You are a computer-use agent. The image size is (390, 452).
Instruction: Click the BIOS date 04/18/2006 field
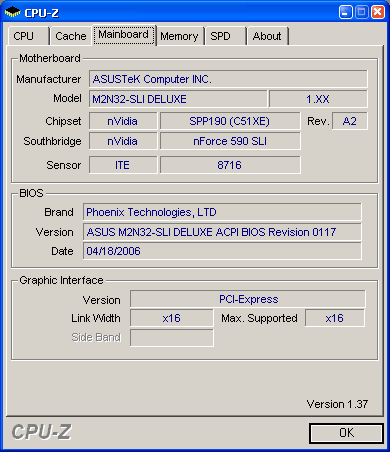click(222, 251)
